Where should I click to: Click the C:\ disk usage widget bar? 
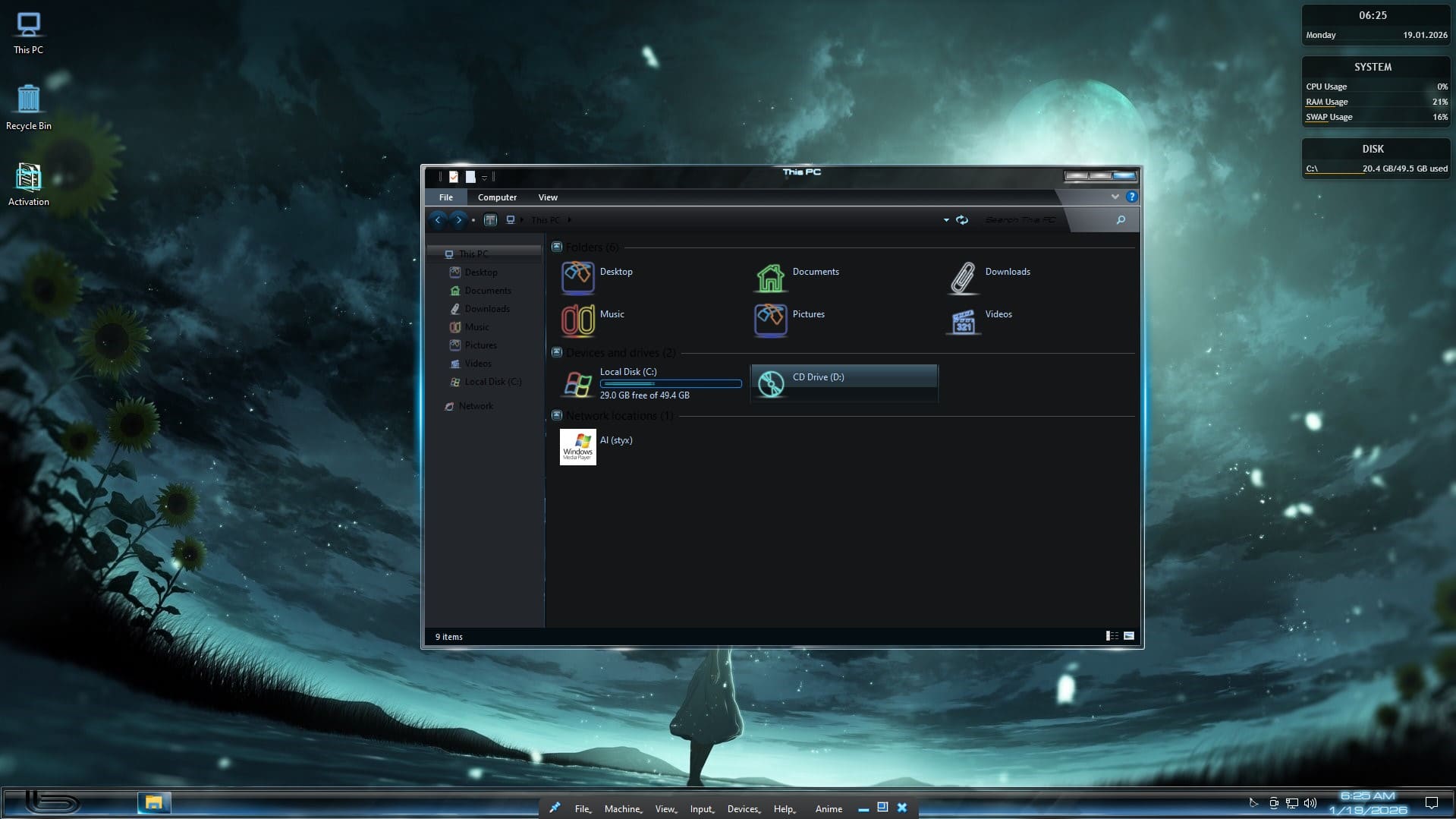pyautogui.click(x=1376, y=169)
